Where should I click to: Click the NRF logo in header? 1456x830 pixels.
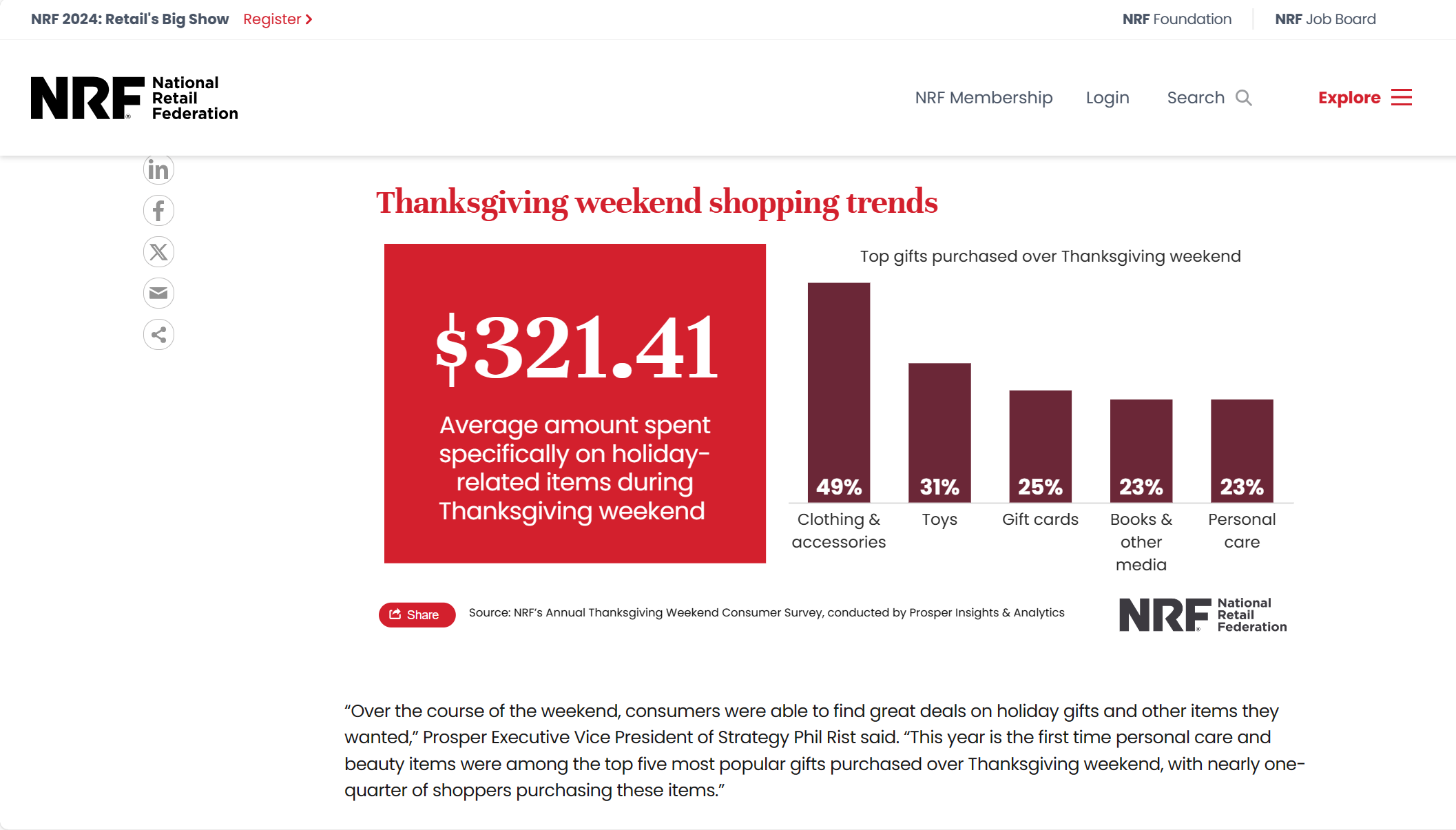coord(134,98)
